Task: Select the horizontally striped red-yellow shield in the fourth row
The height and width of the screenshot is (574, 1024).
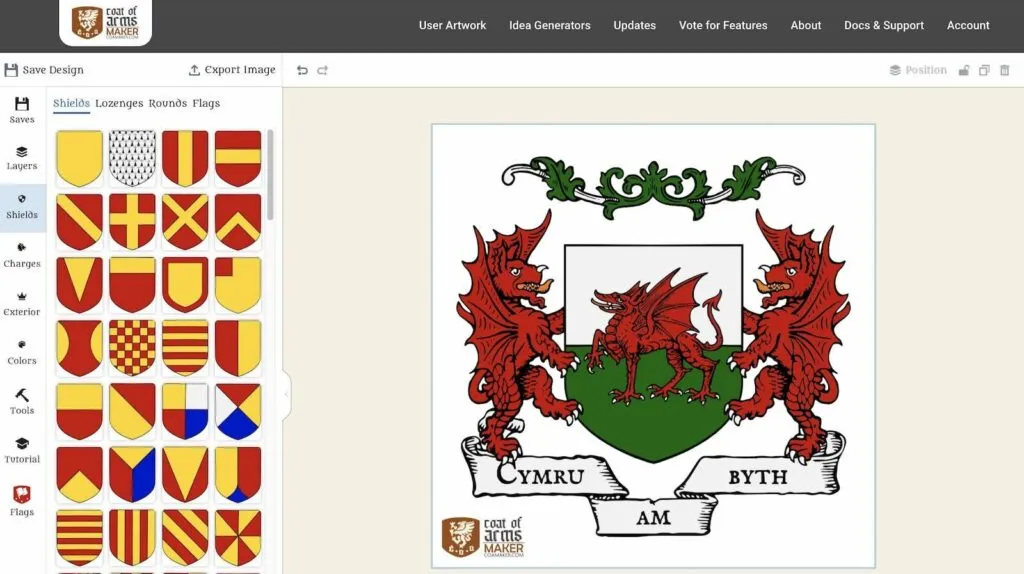Action: click(185, 348)
